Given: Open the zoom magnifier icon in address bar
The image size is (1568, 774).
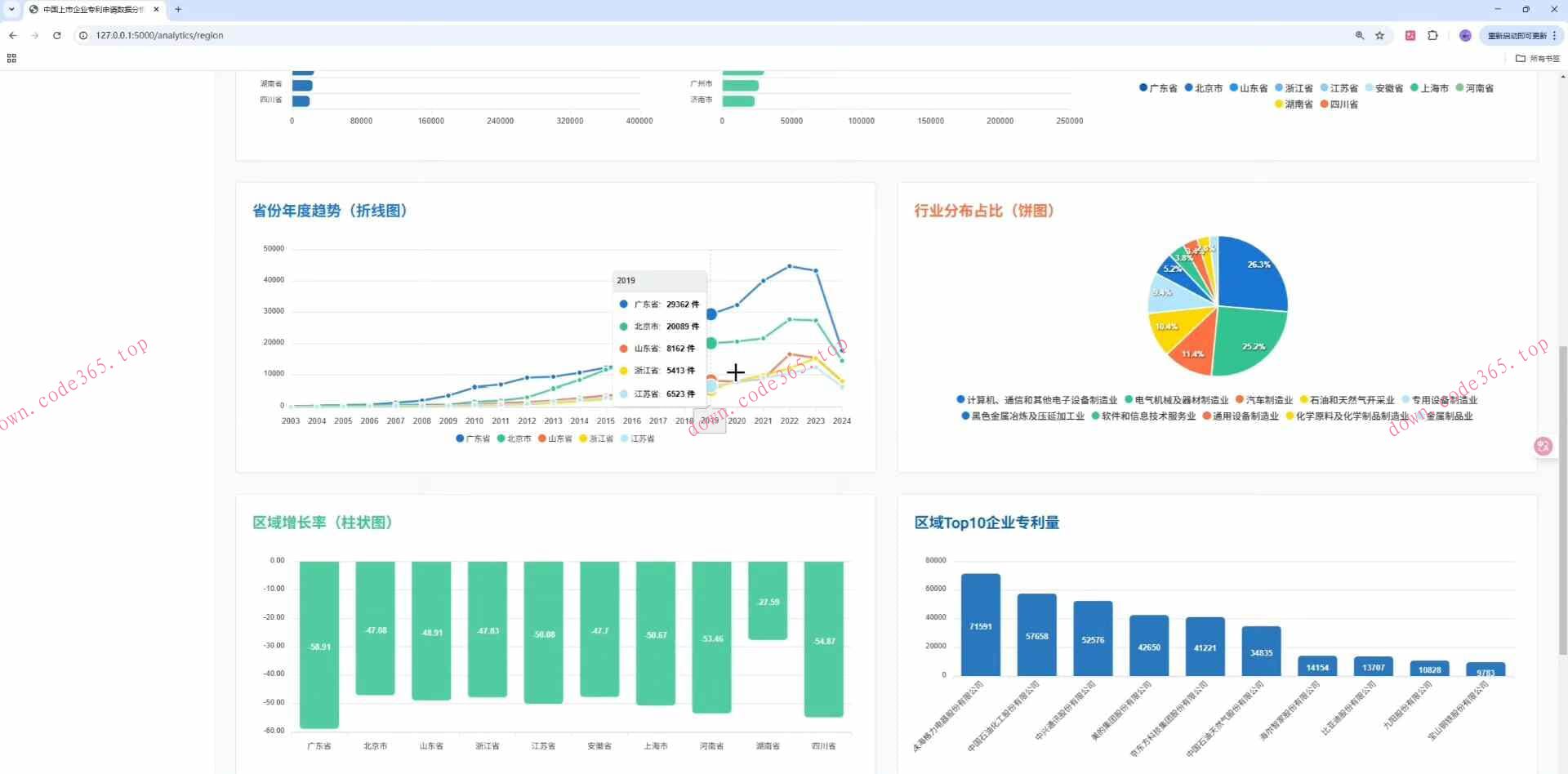Looking at the screenshot, I should tap(1360, 35).
